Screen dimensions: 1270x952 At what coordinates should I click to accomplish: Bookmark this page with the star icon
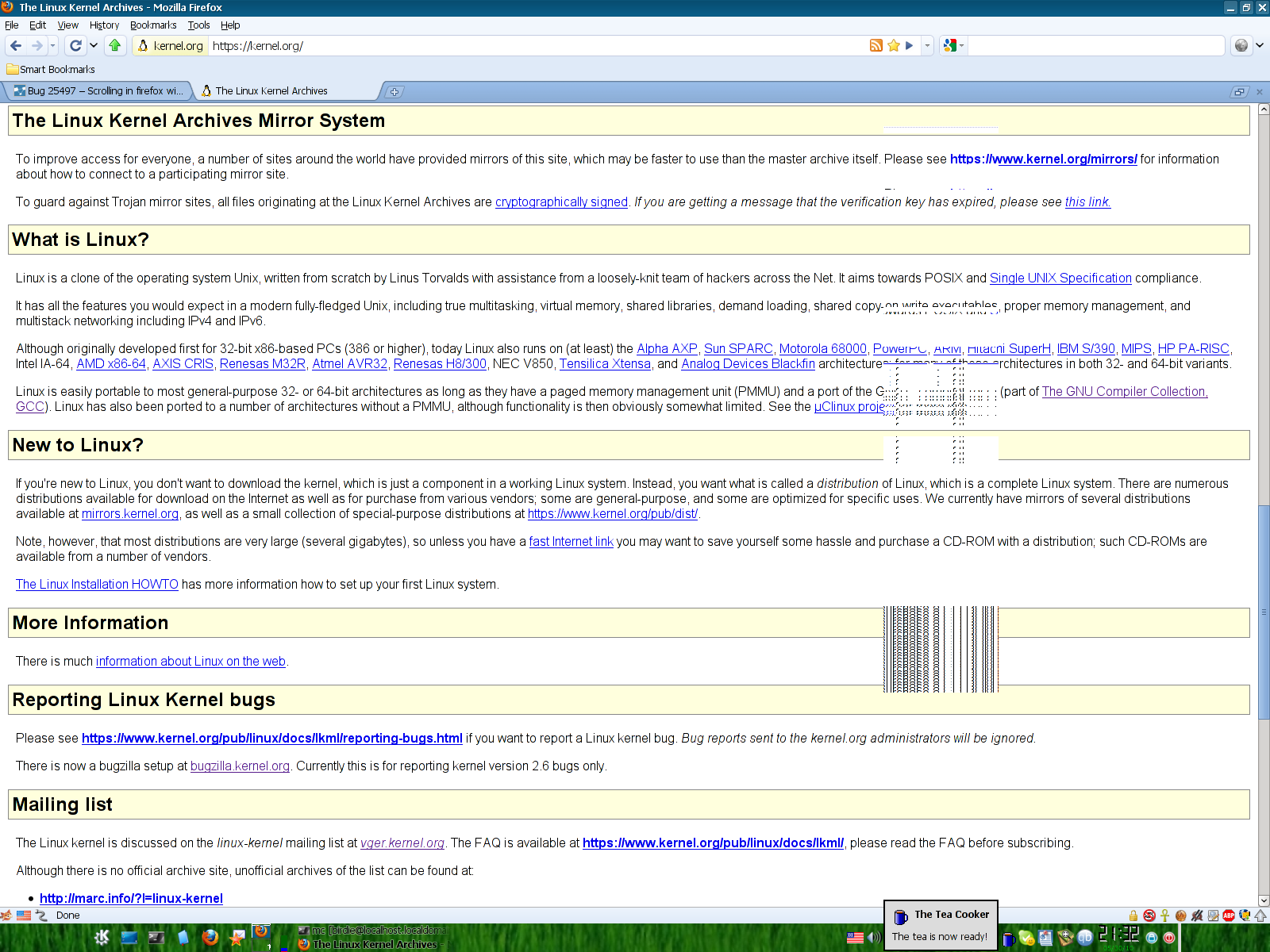[x=894, y=46]
